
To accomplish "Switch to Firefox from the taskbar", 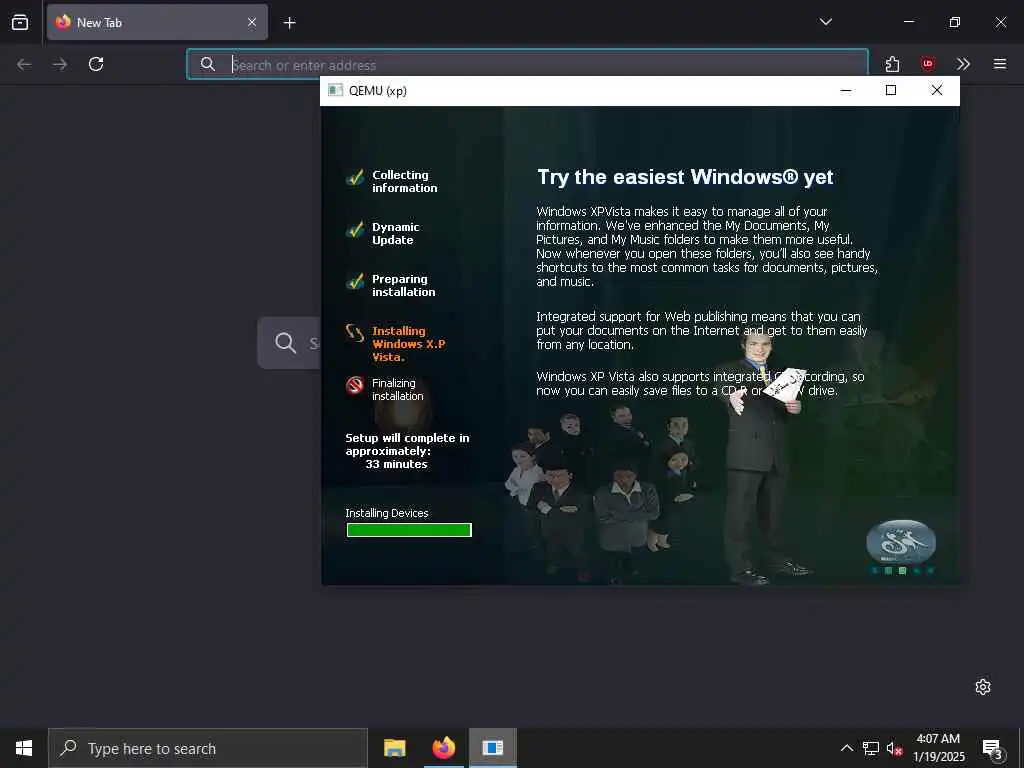I will click(443, 748).
